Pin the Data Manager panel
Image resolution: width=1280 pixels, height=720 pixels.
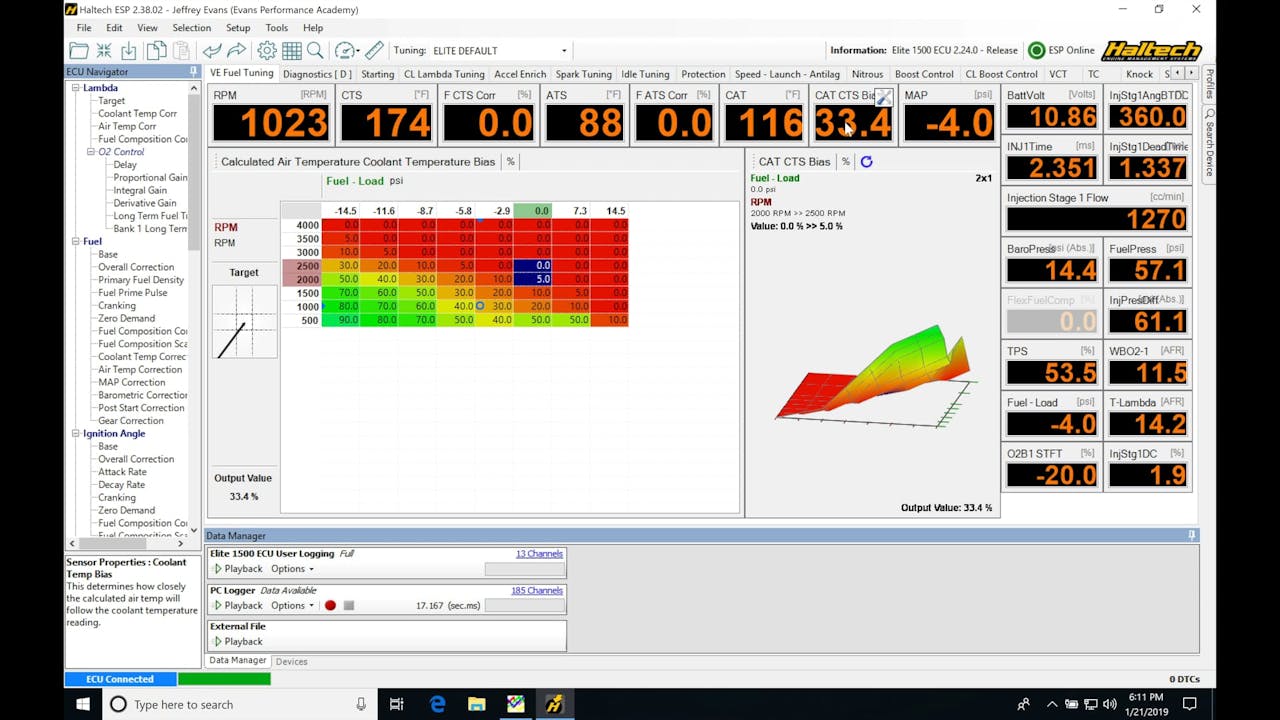(x=1191, y=535)
